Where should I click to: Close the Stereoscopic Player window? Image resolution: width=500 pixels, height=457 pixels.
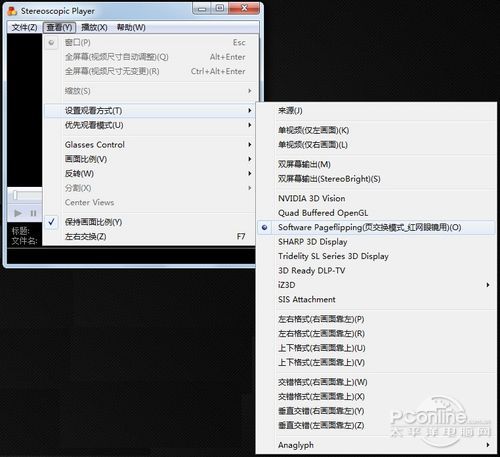(244, 8)
